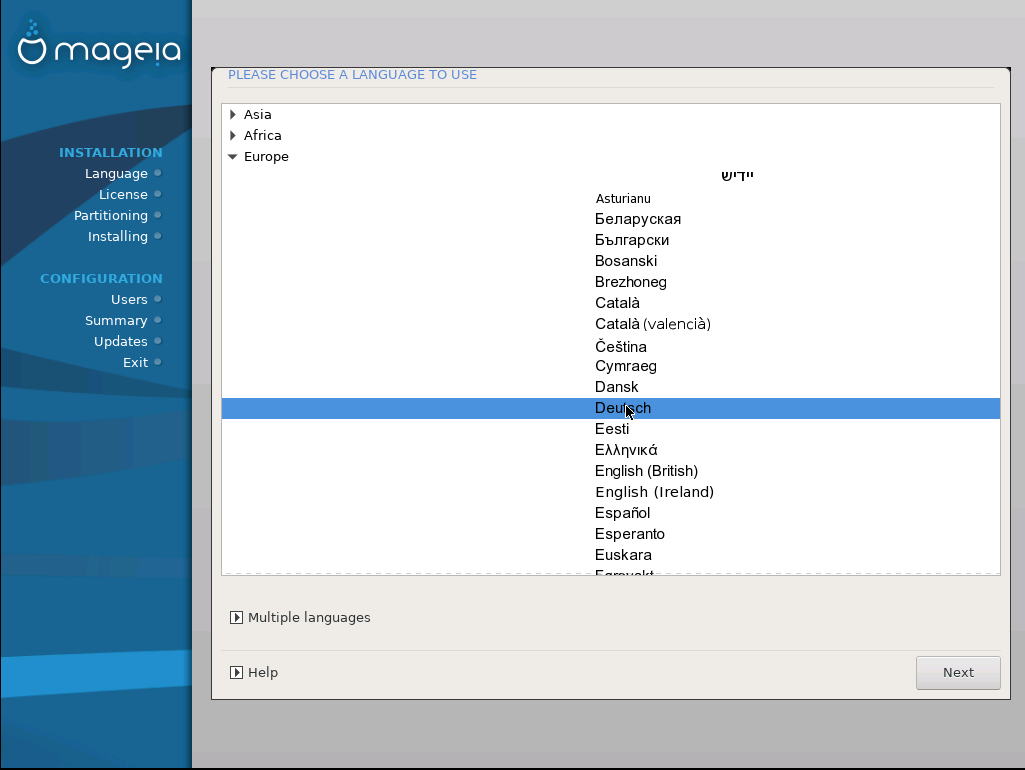Screen dimensions: 1025x770
Task: Open the Help section
Action: pos(237,673)
